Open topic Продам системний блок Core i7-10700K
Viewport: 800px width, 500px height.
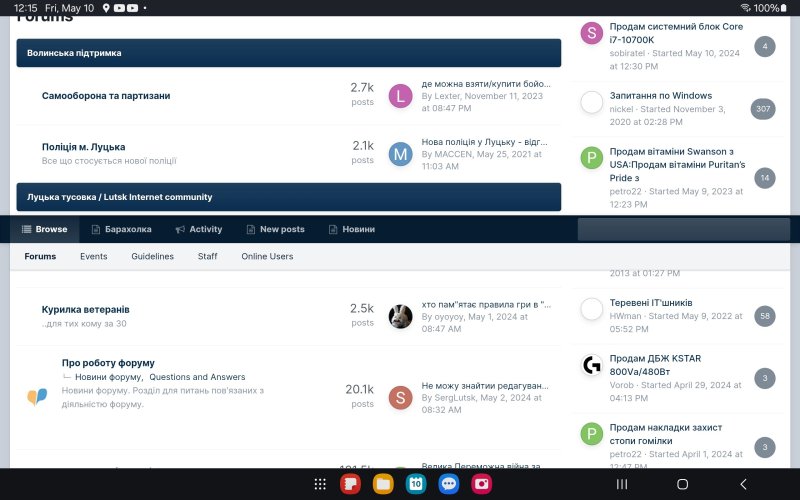(x=677, y=33)
